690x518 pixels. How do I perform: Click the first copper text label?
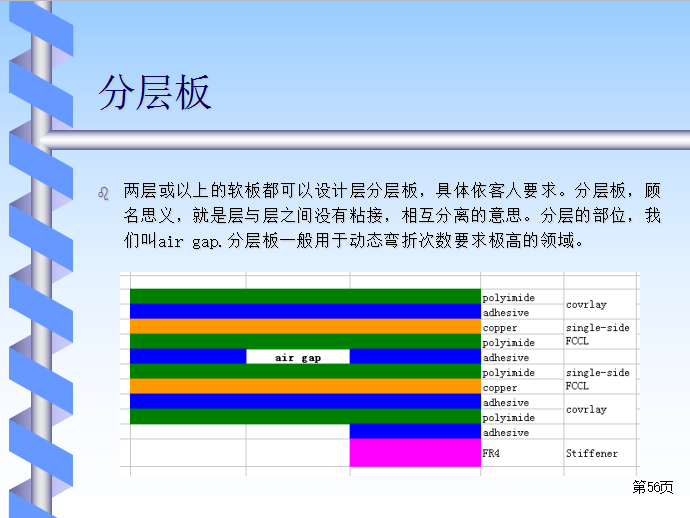[500, 328]
